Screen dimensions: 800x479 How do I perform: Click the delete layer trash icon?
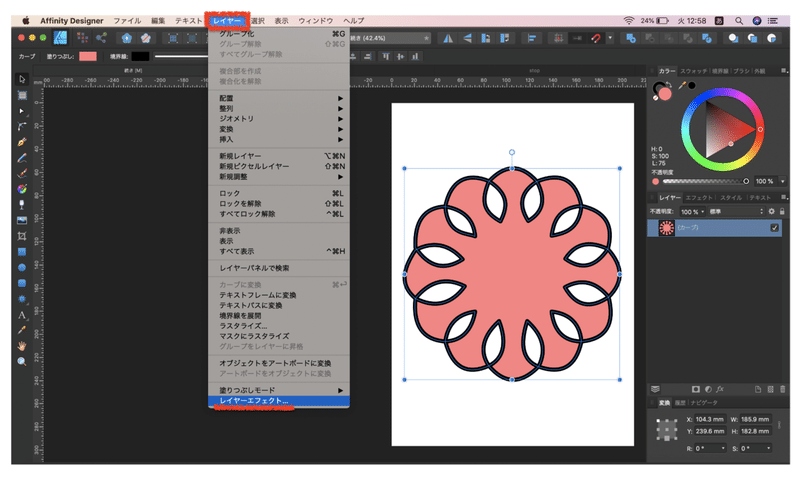point(783,389)
